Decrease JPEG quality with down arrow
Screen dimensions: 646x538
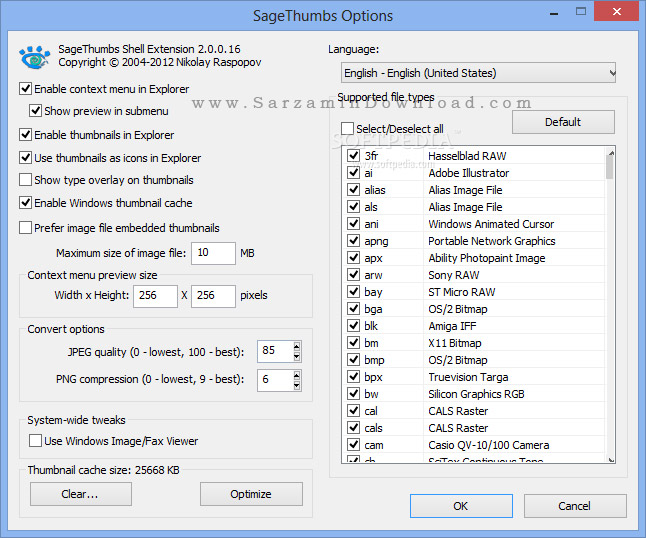tap(297, 357)
